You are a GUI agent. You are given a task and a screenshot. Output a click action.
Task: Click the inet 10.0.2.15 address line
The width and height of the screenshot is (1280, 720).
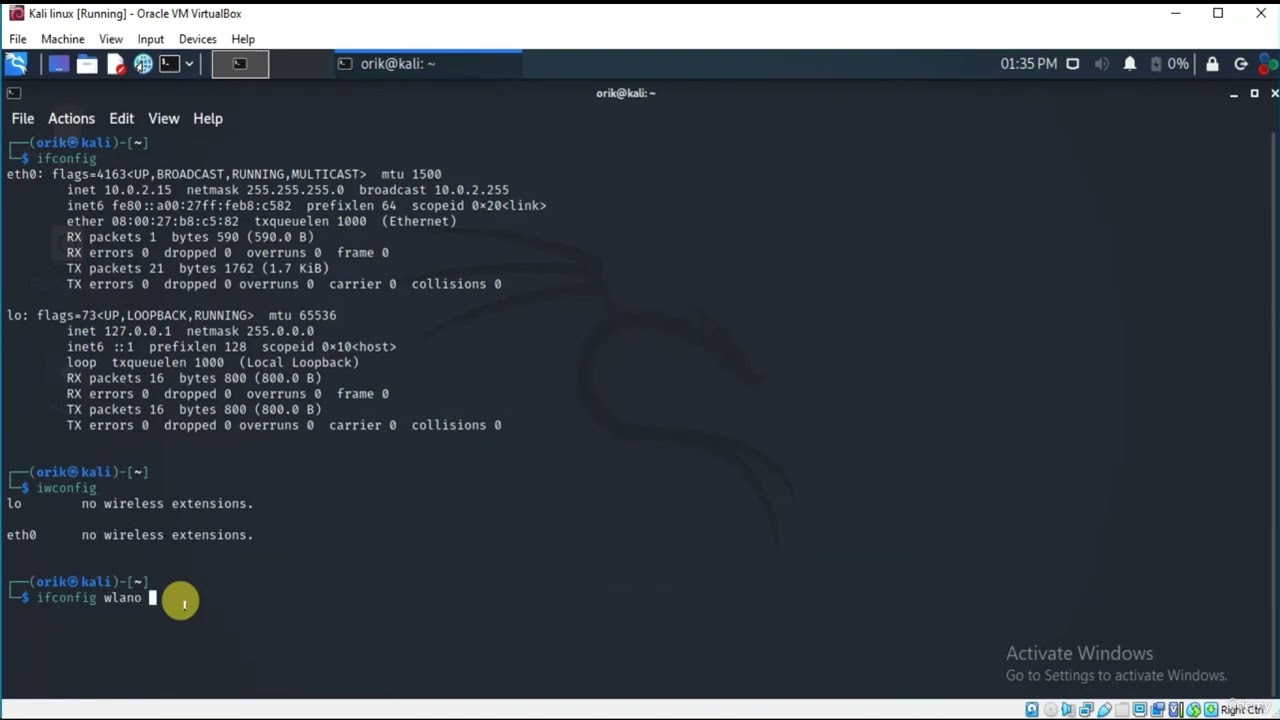(288, 190)
